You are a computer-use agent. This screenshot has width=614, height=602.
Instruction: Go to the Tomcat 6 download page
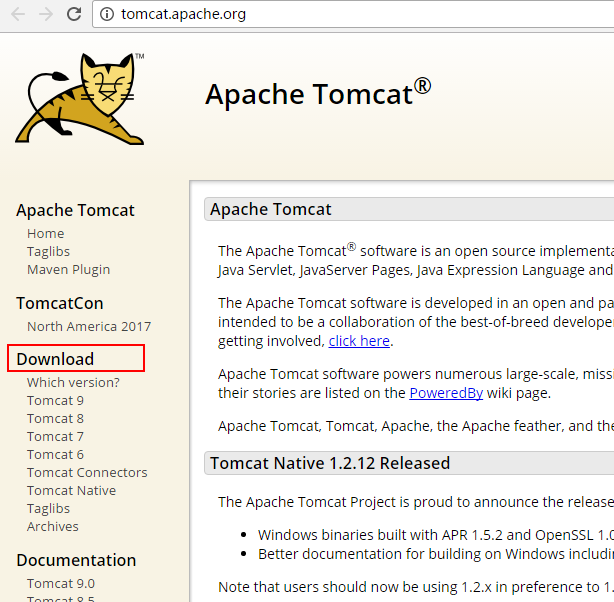tap(55, 454)
